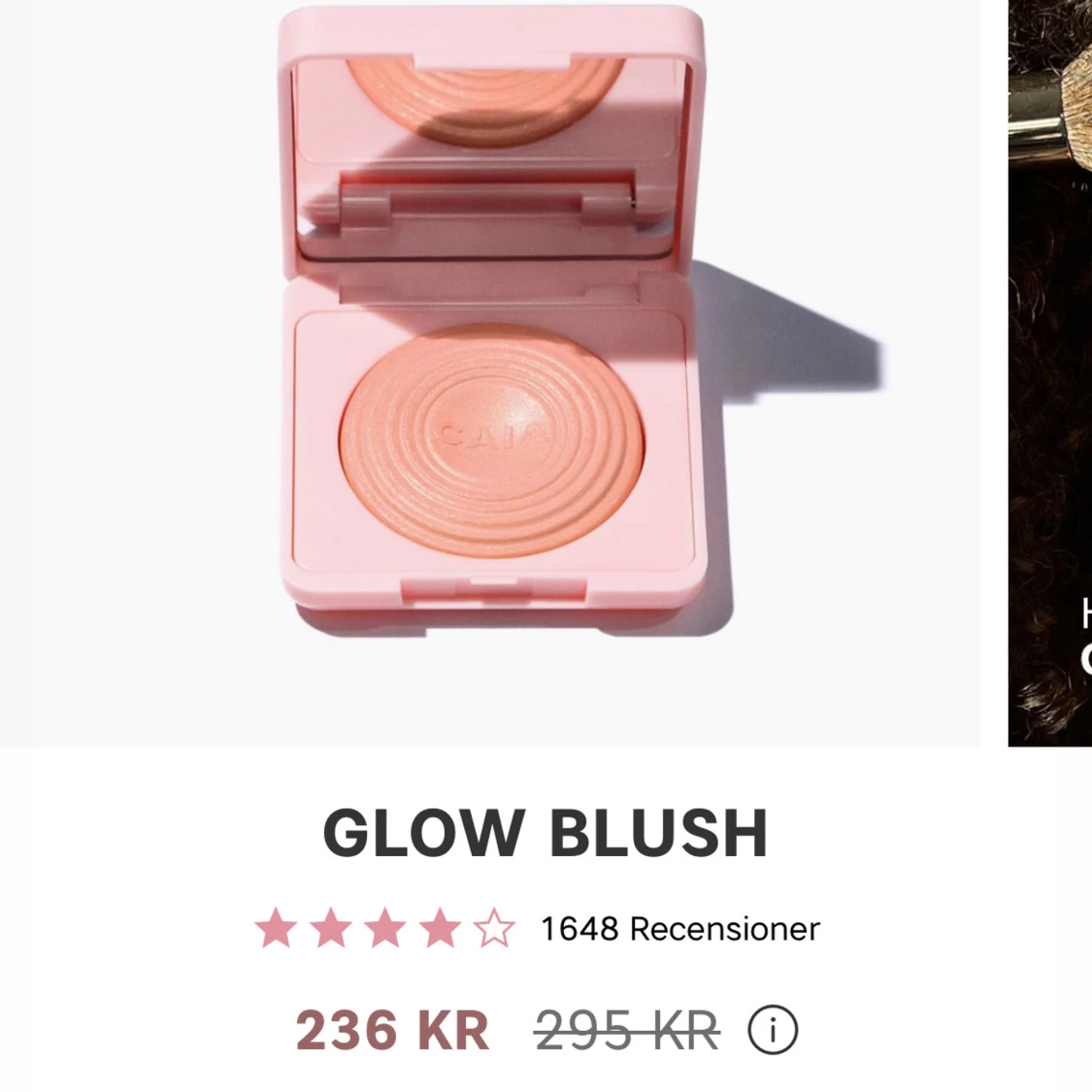
Task: Click the 236 KR sale price
Action: pos(392,1031)
